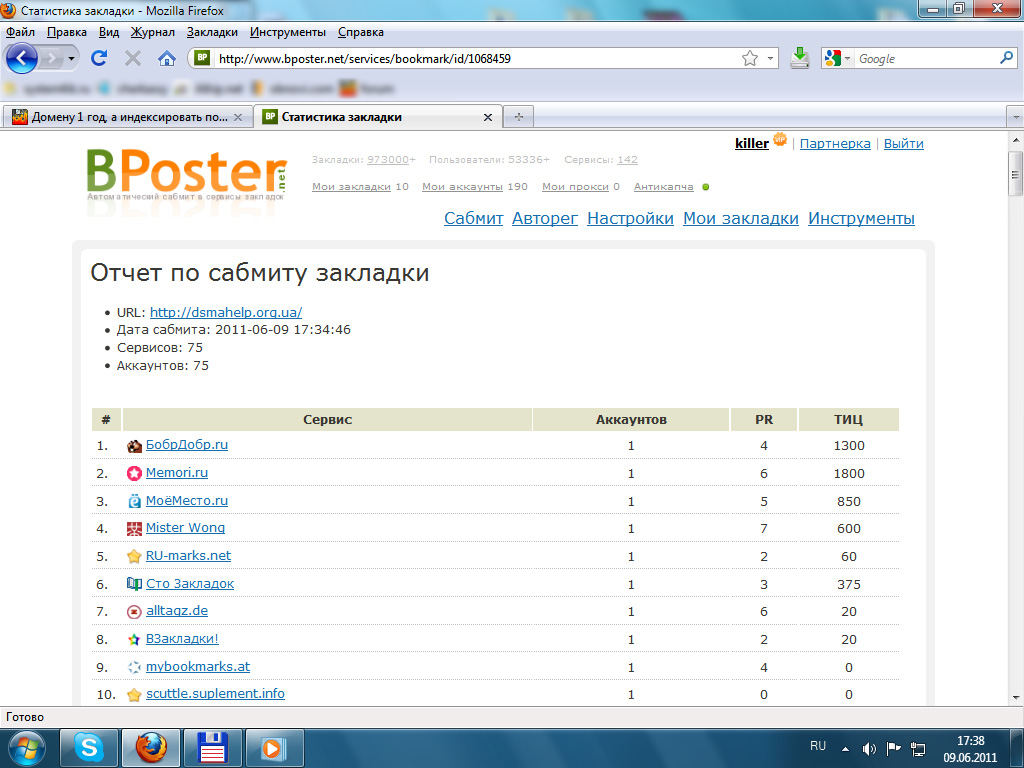Open the Mister Wong service link
The image size is (1024, 768).
point(185,528)
